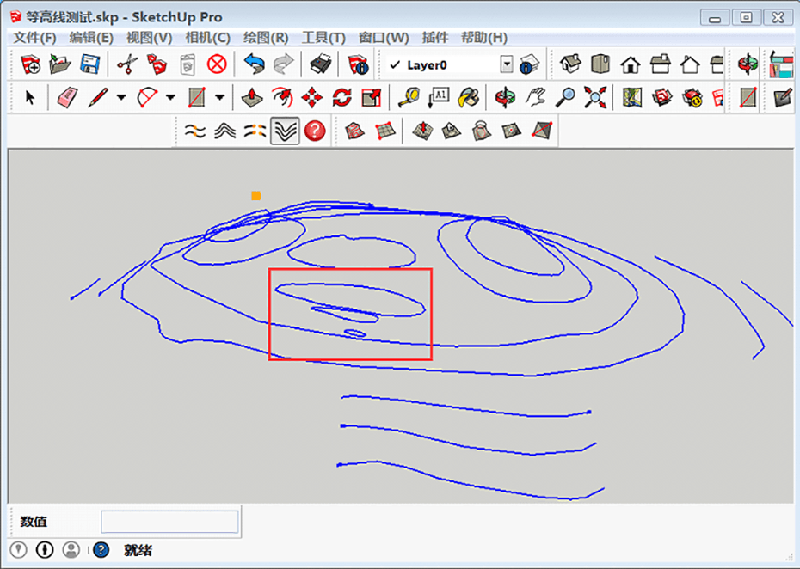Open Model Info icon
This screenshot has width=800, height=569.
[x=358, y=65]
